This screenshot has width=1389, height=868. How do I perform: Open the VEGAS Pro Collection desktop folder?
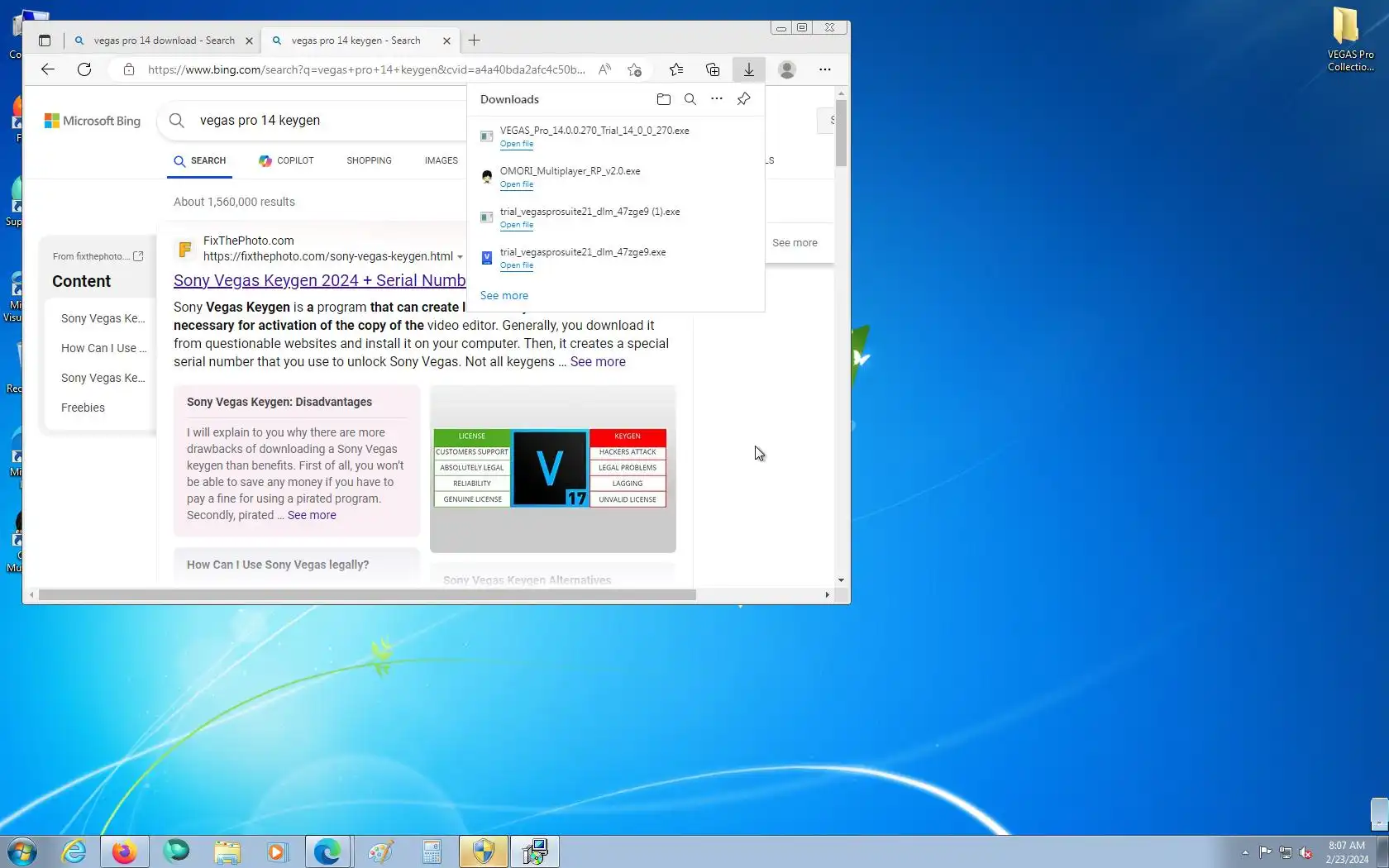pos(1349,39)
